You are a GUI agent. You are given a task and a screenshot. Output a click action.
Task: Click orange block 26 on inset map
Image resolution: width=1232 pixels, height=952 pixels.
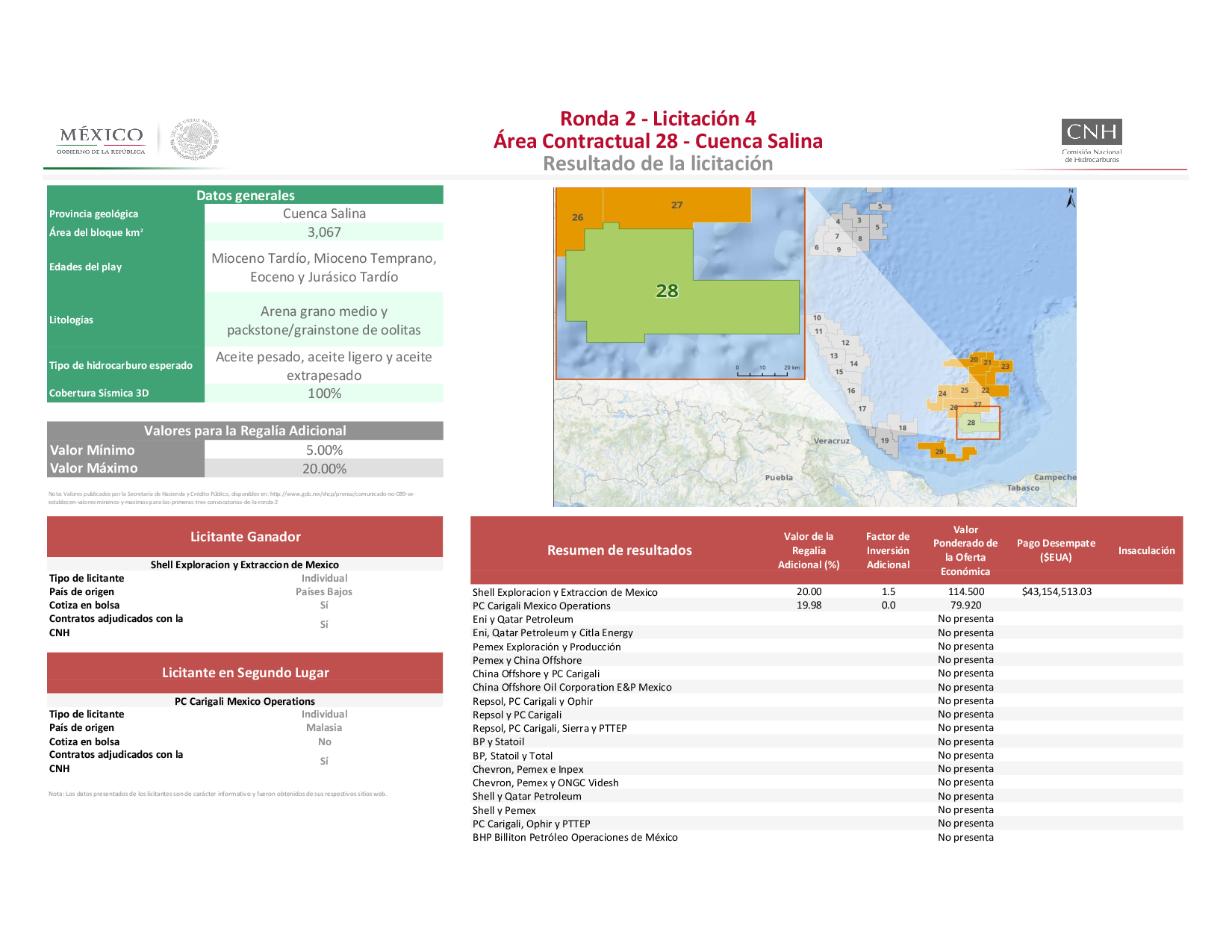[578, 218]
